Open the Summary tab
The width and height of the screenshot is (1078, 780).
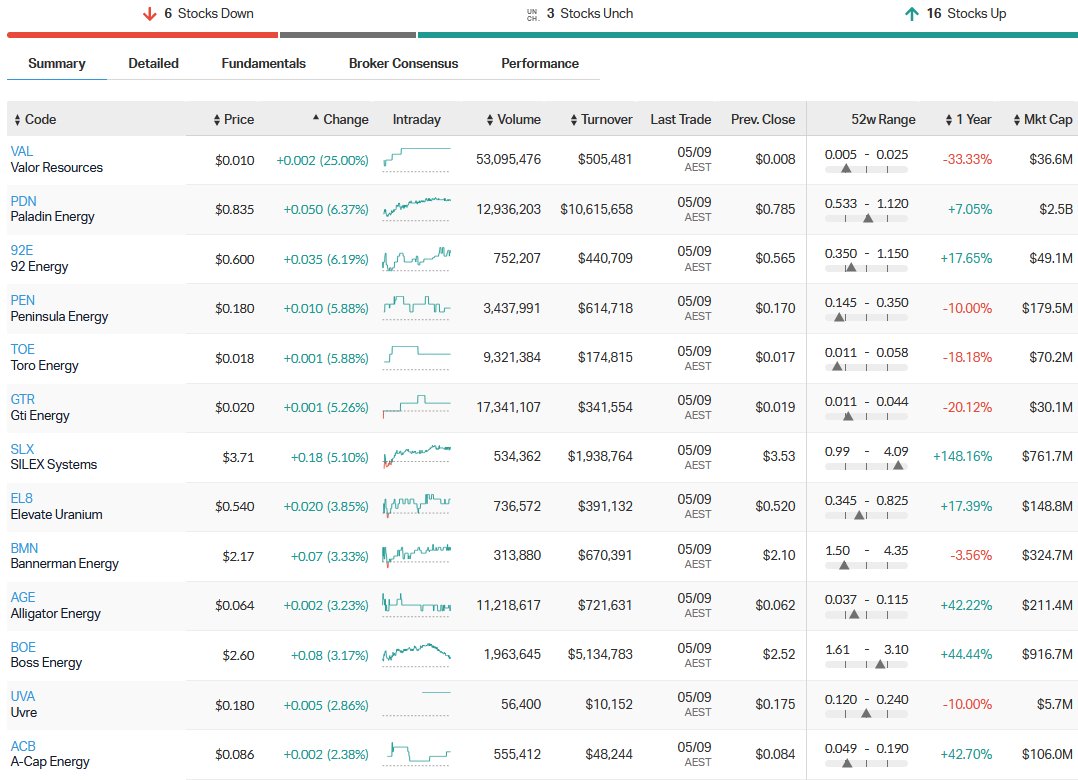pyautogui.click(x=56, y=63)
